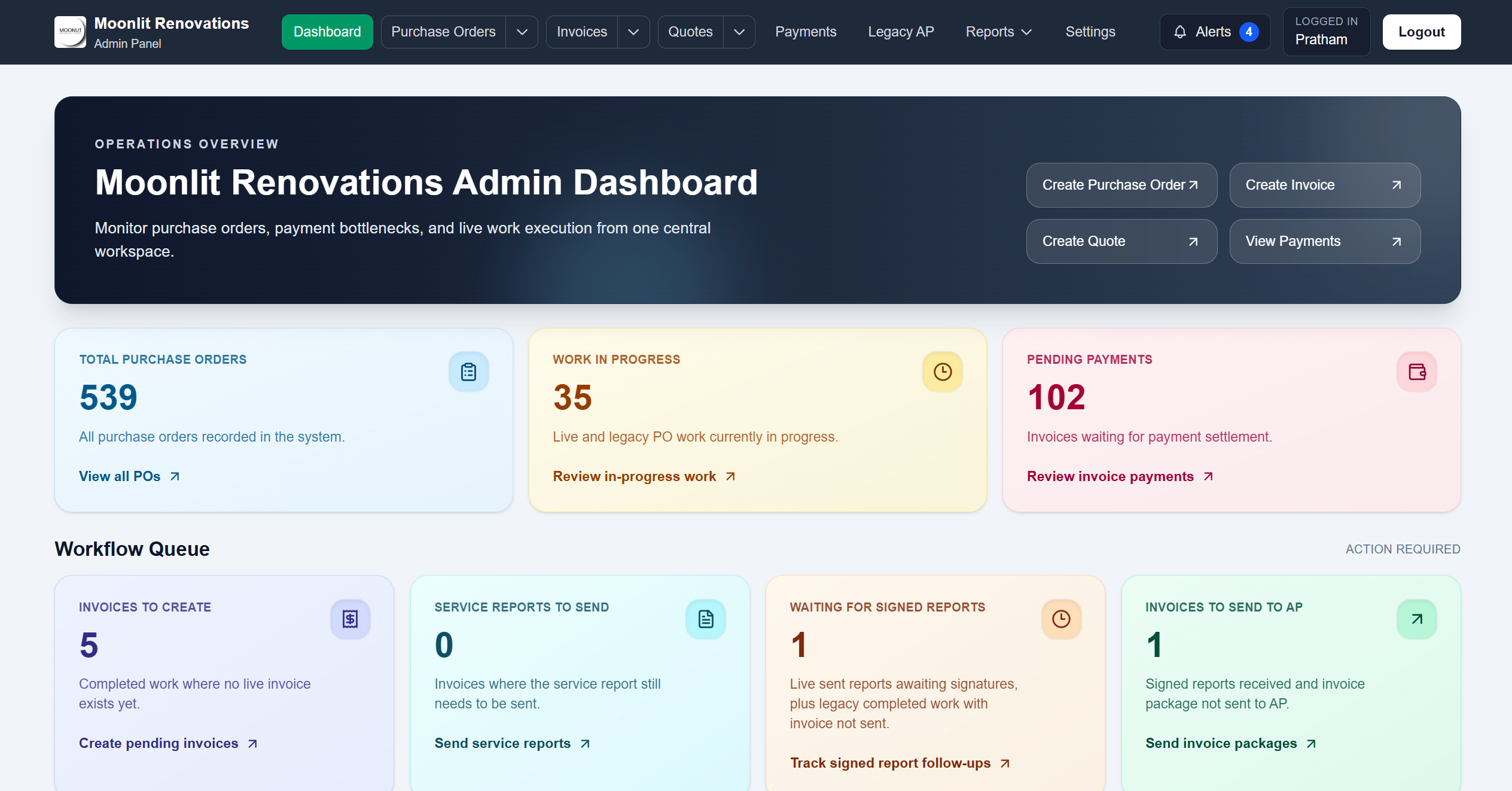Open the Purchase Orders nav item
This screenshot has height=791, width=1512.
443,32
